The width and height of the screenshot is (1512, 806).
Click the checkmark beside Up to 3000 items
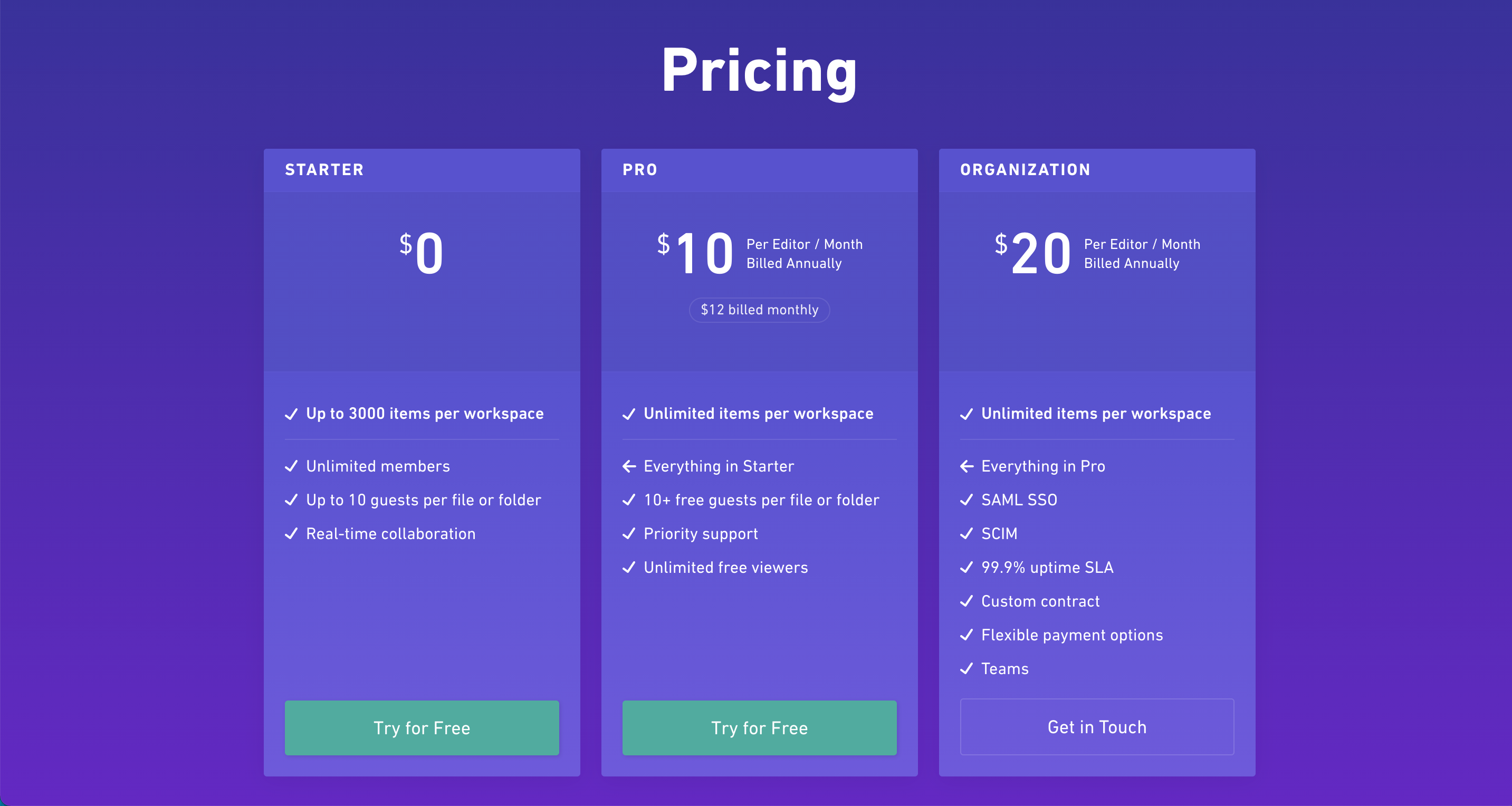291,414
